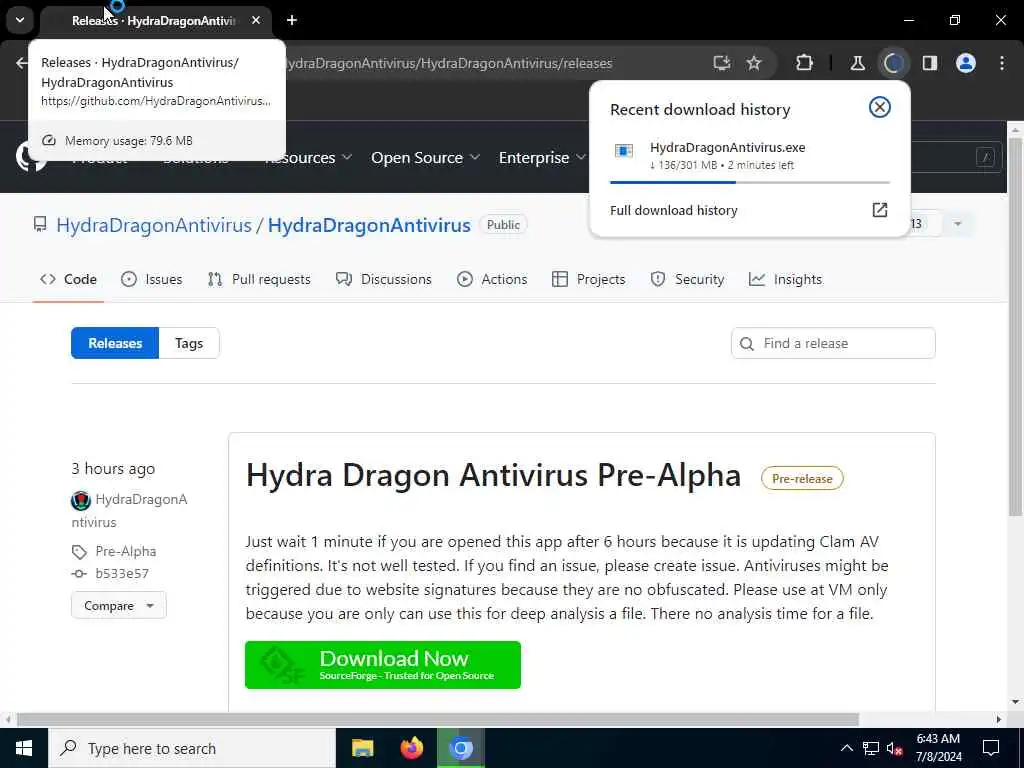Click the install app icon in address bar
This screenshot has height=768, width=1024.
coord(722,63)
